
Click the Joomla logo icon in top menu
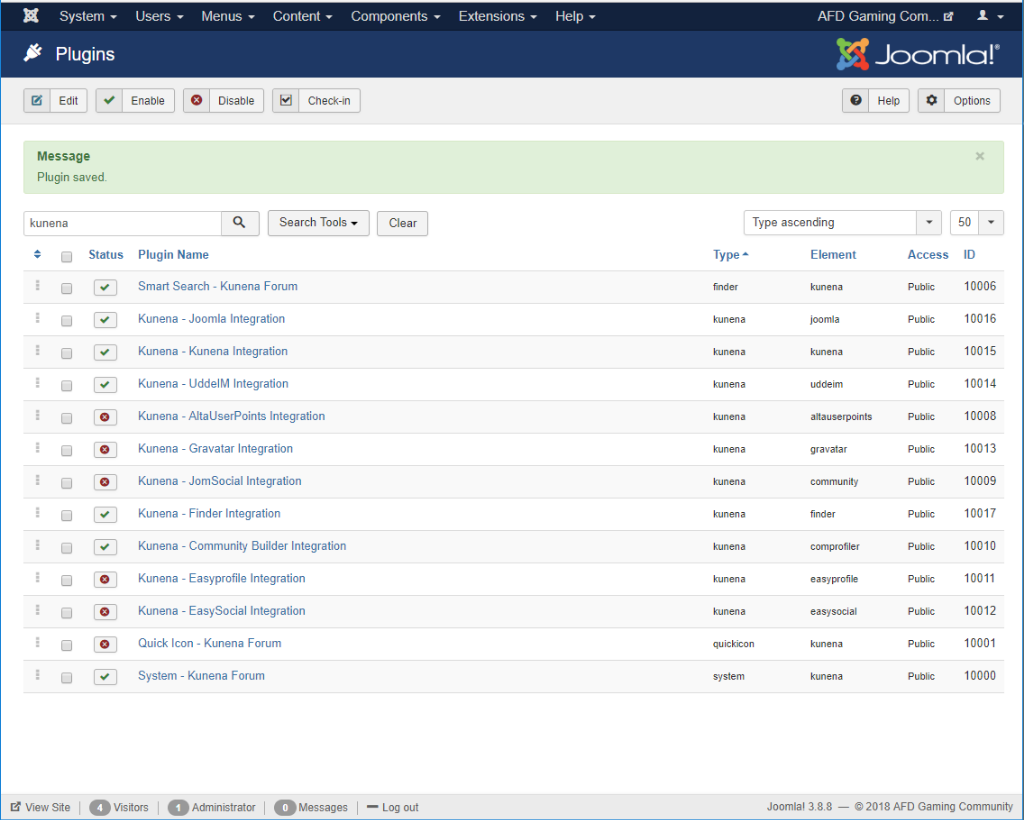31,17
